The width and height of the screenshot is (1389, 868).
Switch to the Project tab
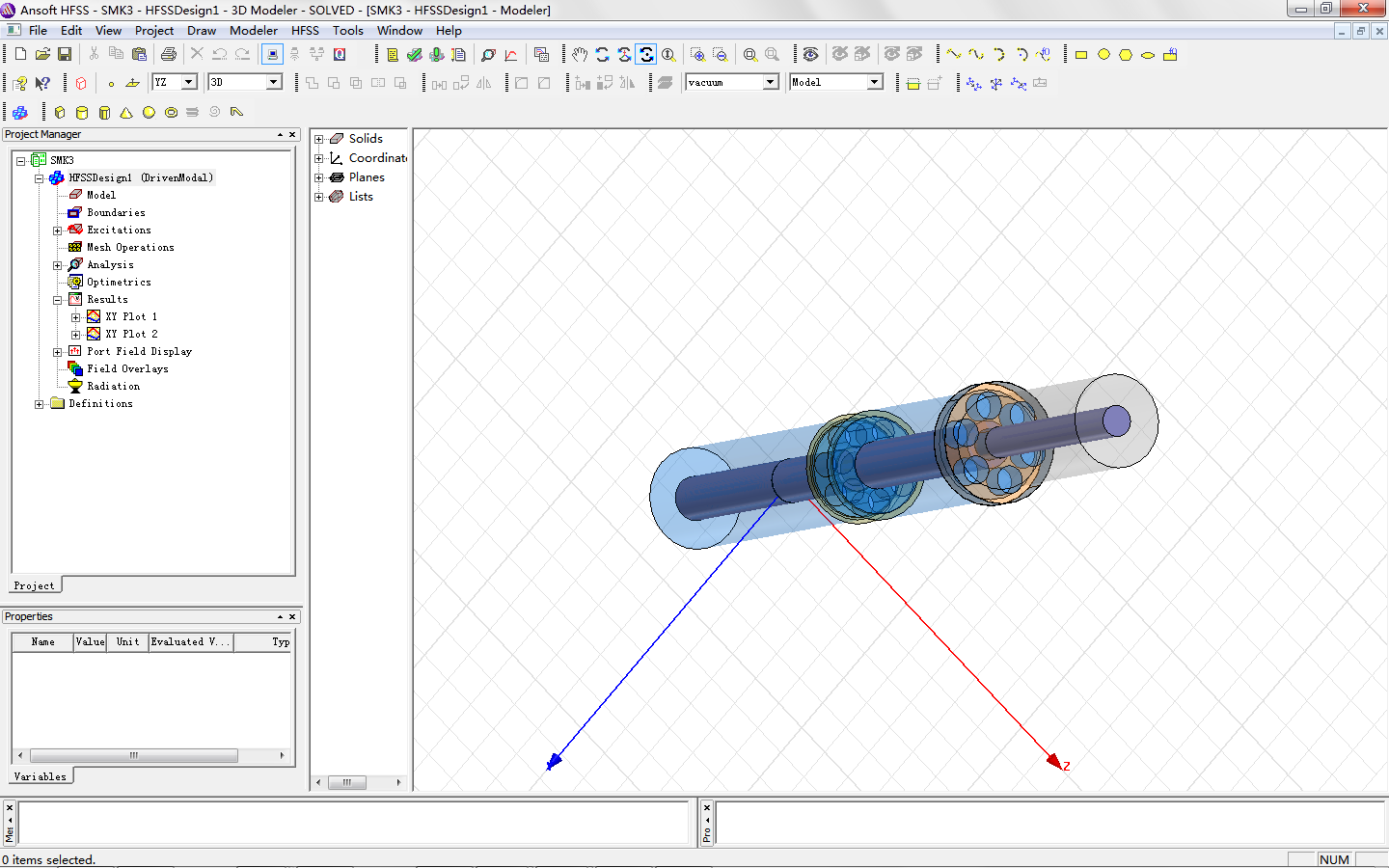coord(35,585)
